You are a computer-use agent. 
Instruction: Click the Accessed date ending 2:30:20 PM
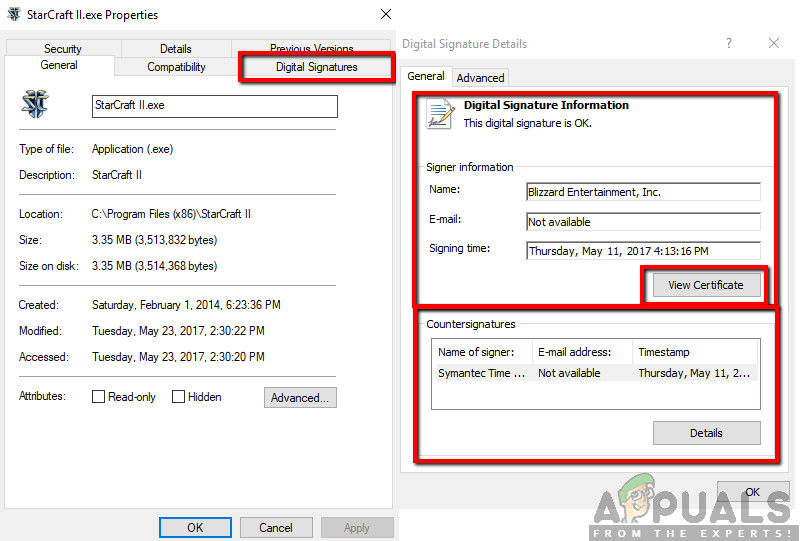[x=178, y=357]
